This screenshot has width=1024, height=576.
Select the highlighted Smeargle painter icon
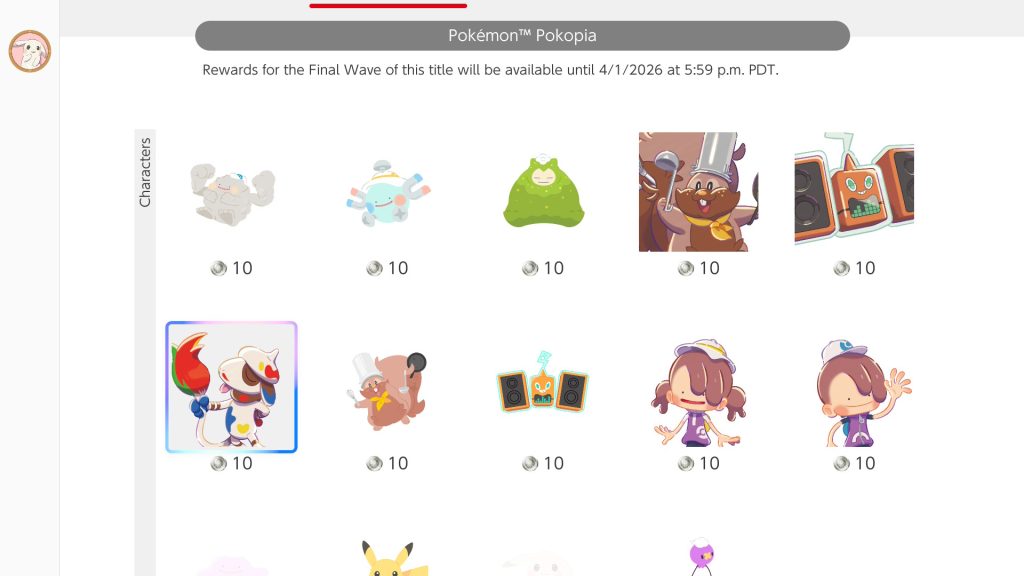tap(231, 387)
